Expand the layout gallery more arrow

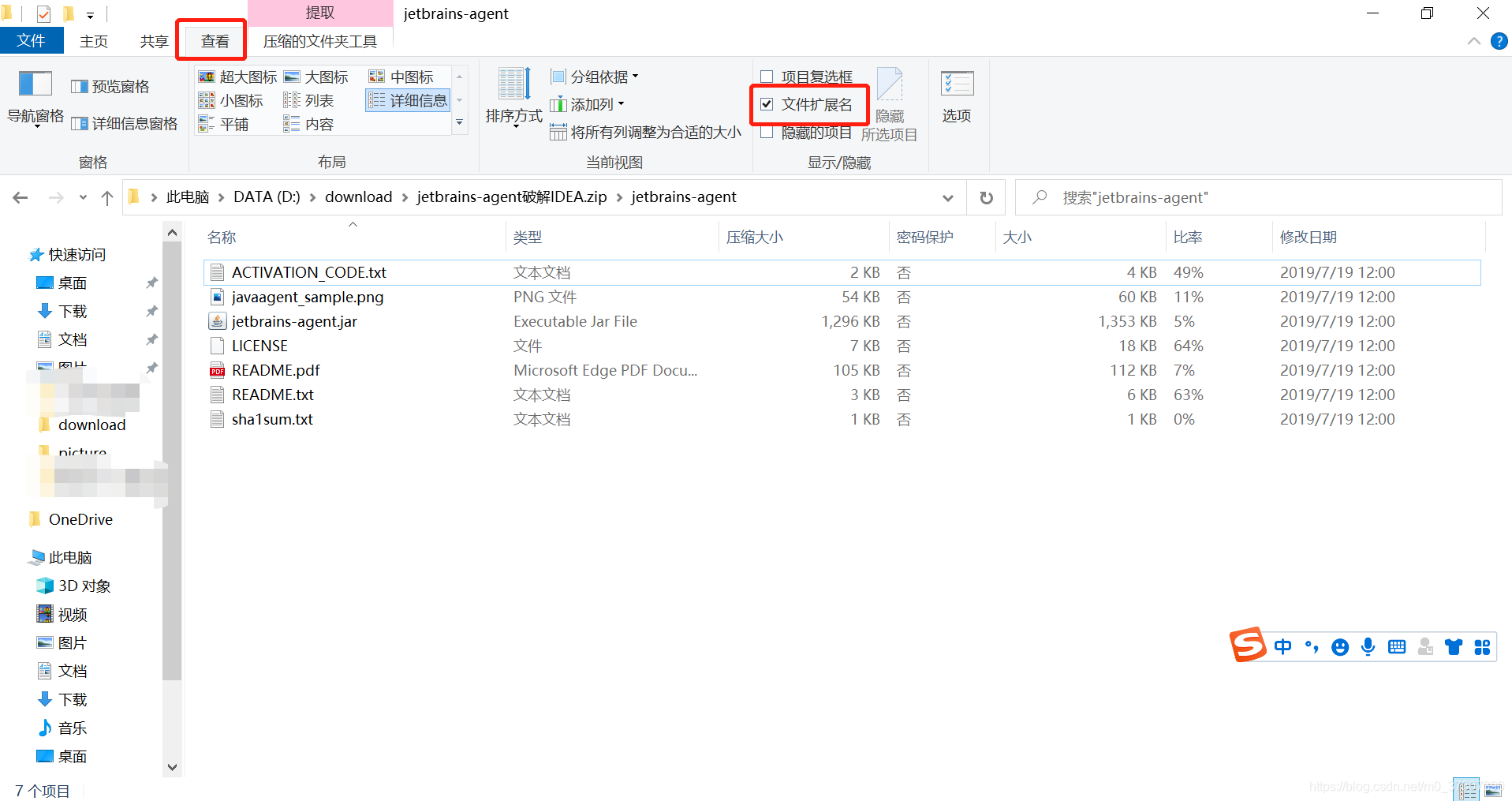point(459,123)
